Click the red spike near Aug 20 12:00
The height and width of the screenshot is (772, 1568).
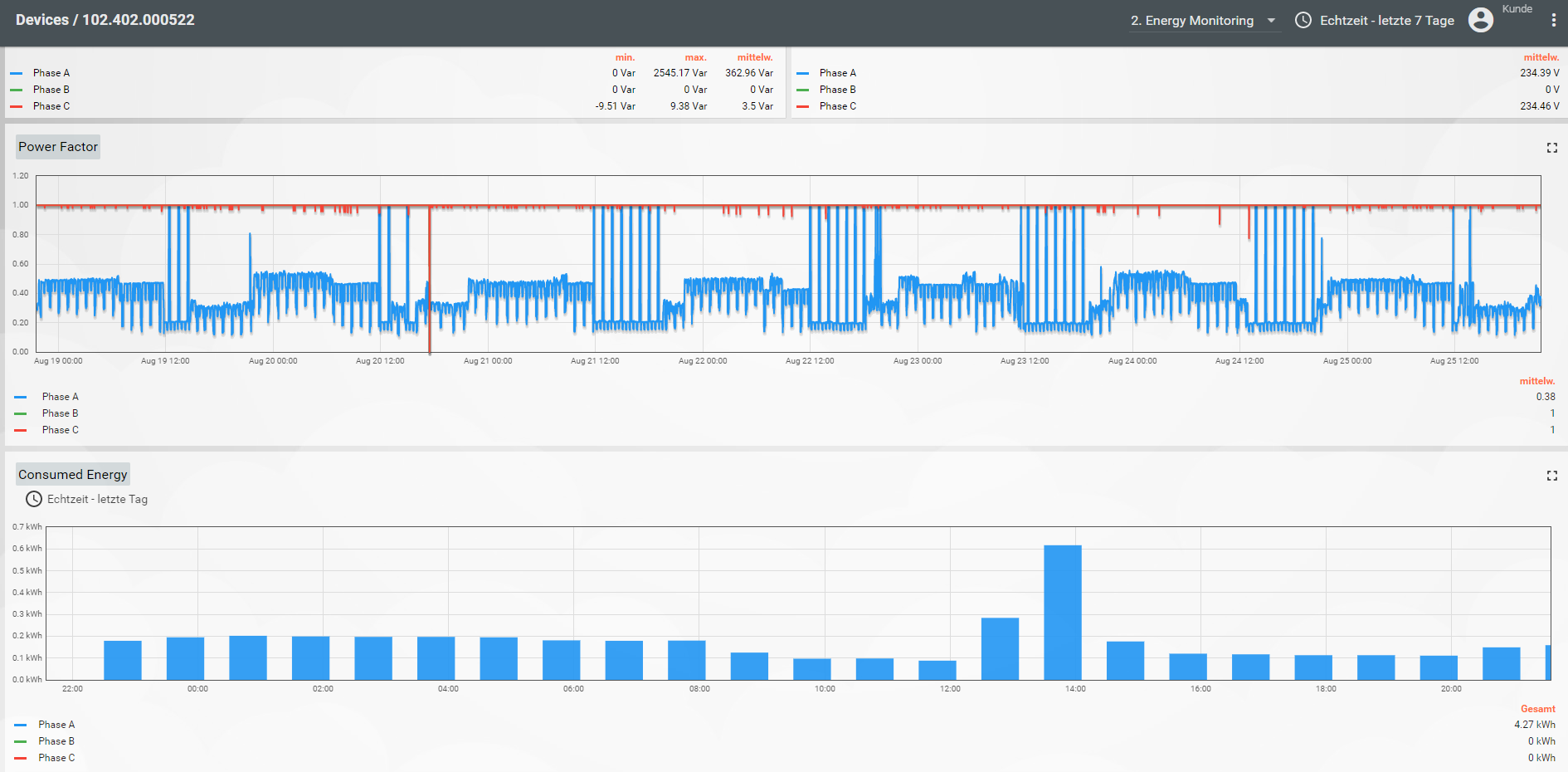point(429,280)
